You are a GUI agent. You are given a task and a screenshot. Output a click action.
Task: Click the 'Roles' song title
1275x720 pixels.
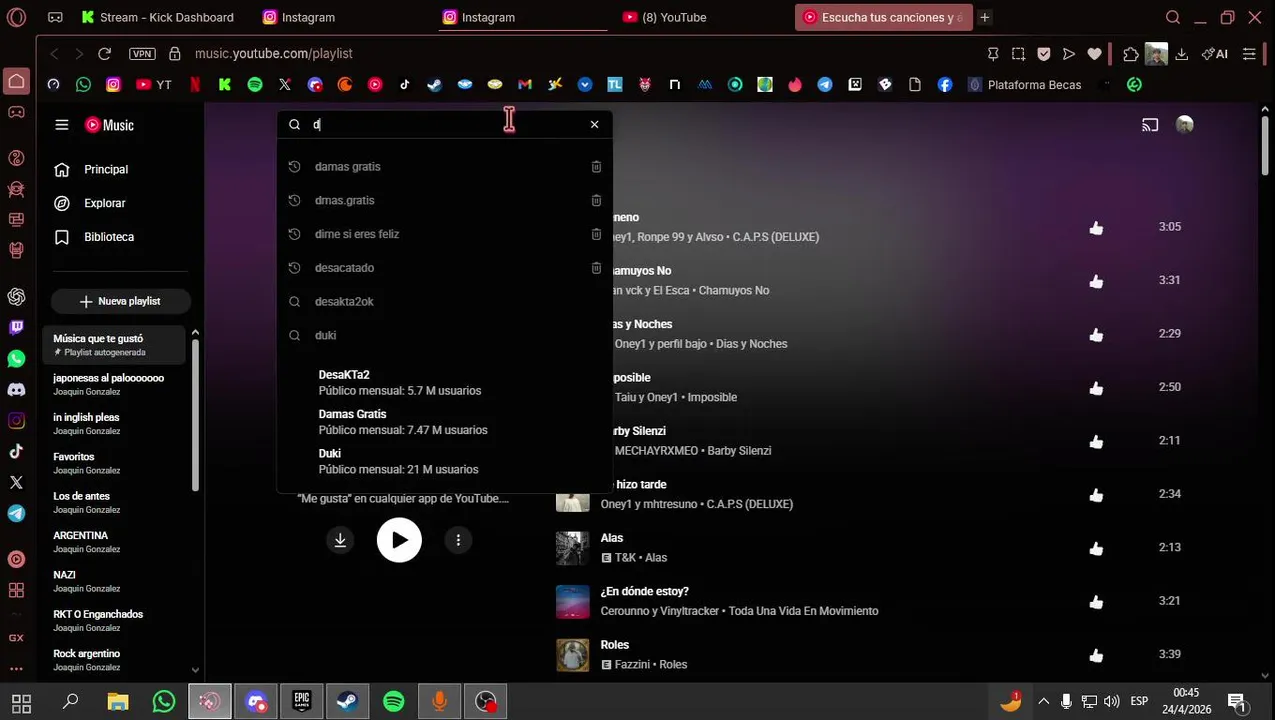(615, 646)
